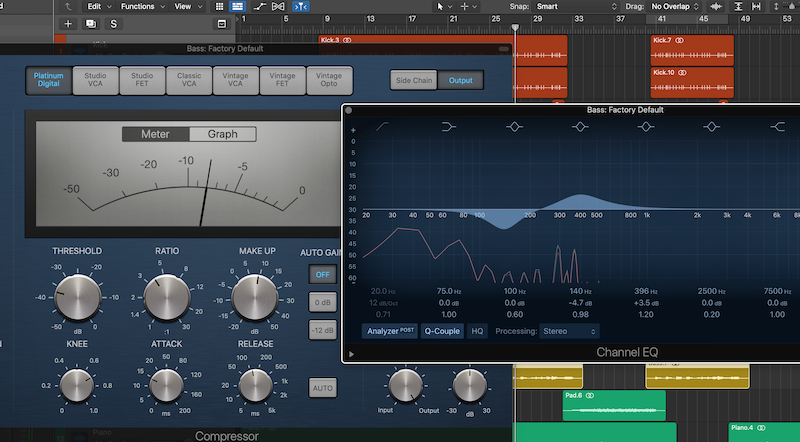Add a new track with plus button
Image resolution: width=800 pixels, height=442 pixels.
68,24
